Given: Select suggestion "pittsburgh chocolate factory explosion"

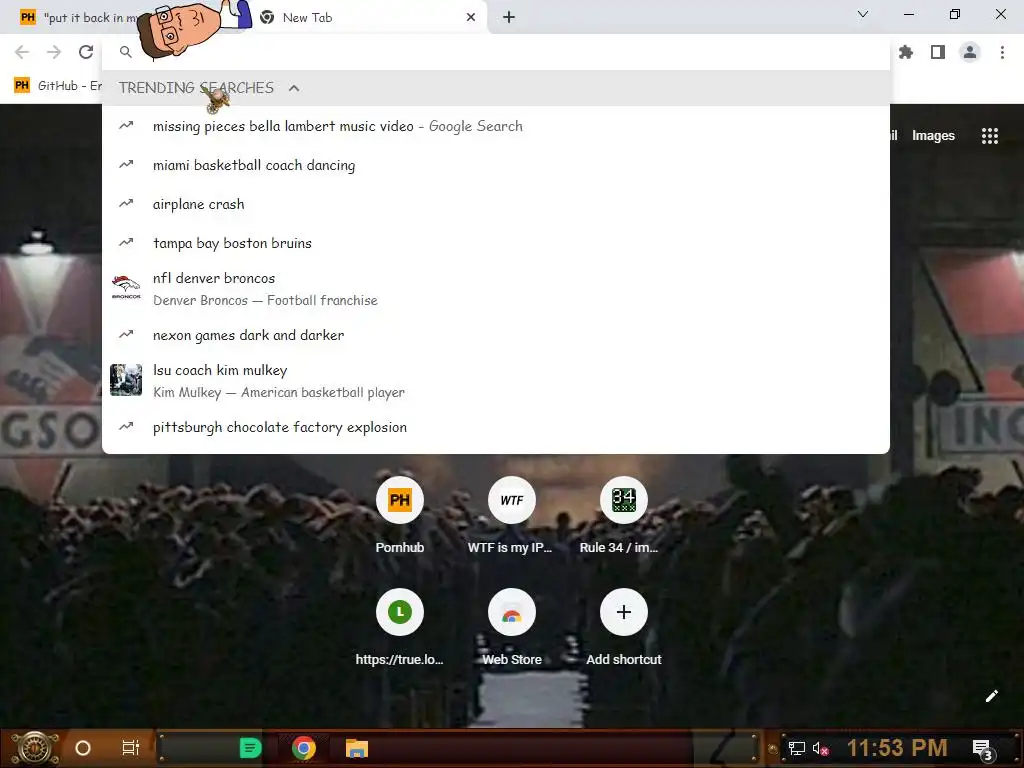Looking at the screenshot, I should coord(496,427).
